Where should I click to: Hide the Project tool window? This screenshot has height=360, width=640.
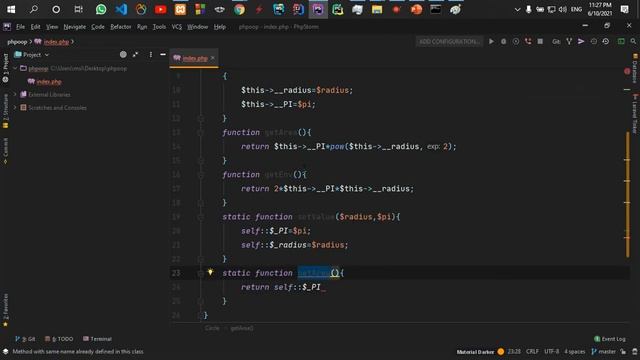(x=163, y=55)
